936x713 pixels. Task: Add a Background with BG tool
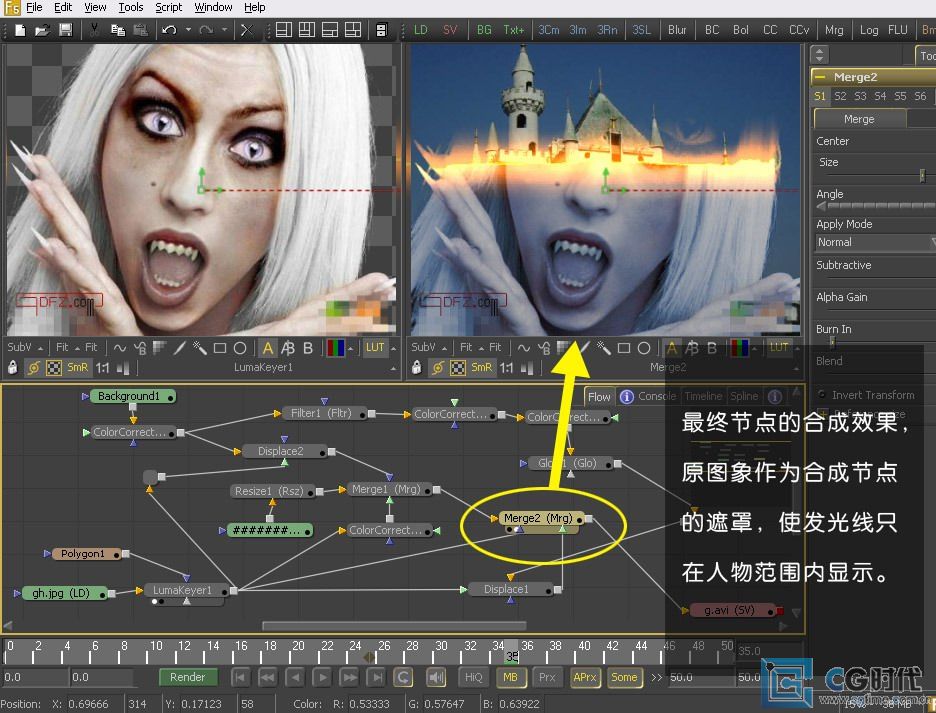[x=484, y=30]
